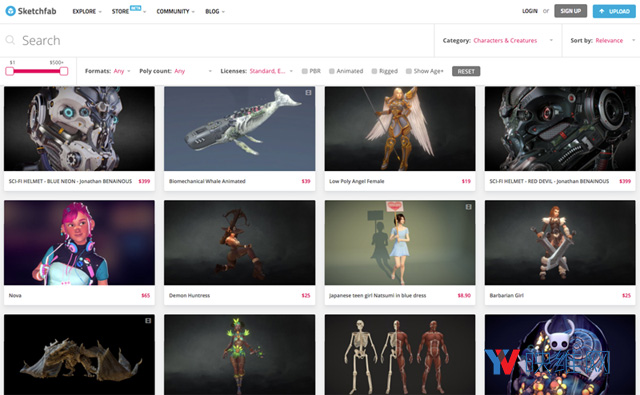Click the Reset filters button

tap(466, 71)
